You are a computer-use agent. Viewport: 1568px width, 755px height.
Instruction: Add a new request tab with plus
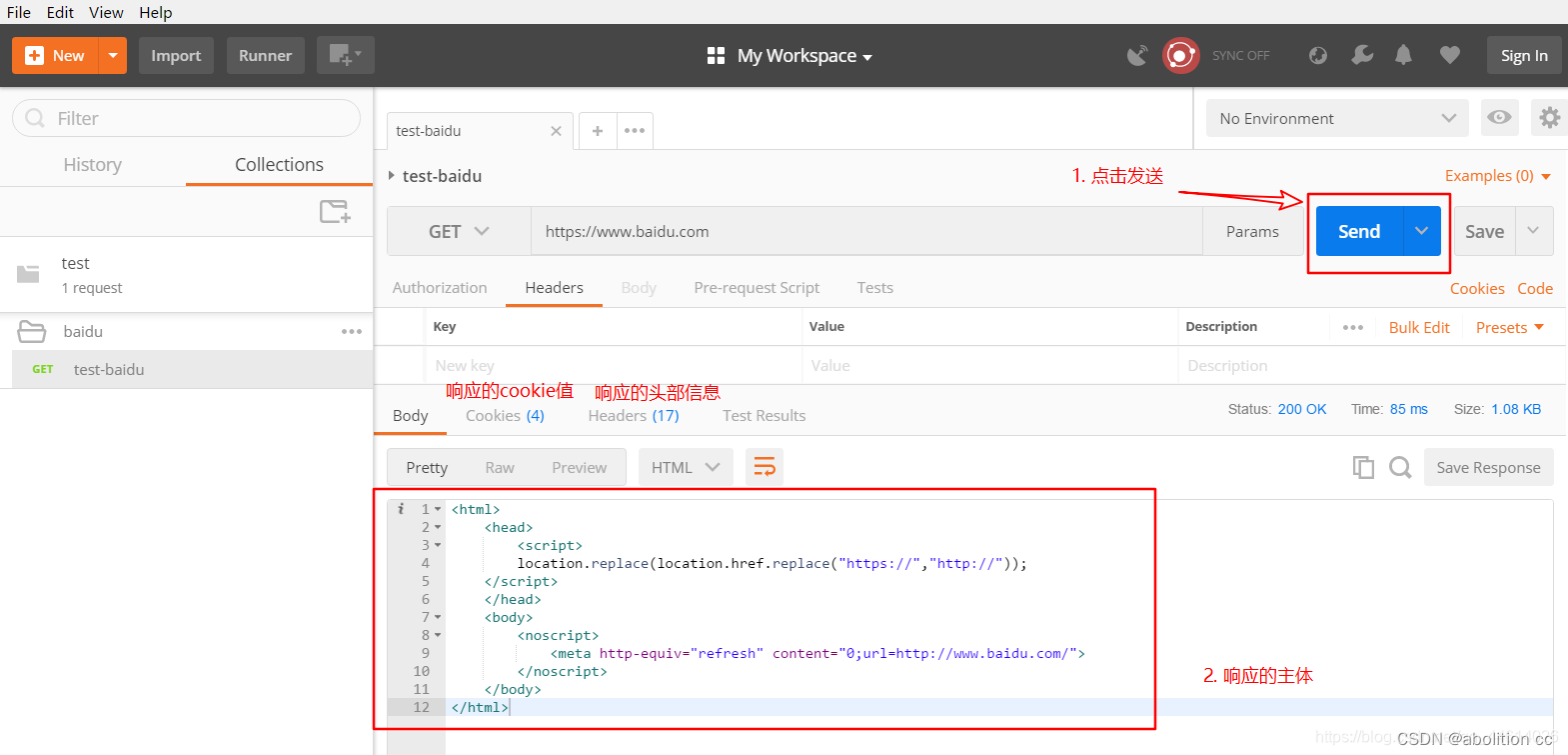pos(598,131)
